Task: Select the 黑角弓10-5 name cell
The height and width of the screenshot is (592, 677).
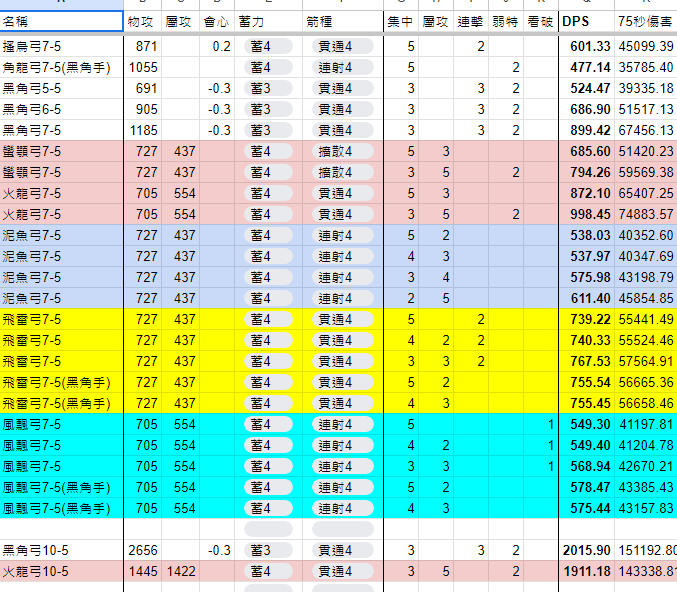Action: coord(61,551)
